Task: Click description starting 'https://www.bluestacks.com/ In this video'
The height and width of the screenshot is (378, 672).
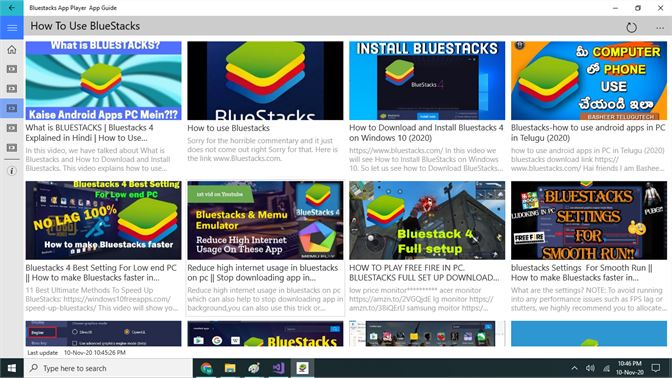Action: coord(426,159)
